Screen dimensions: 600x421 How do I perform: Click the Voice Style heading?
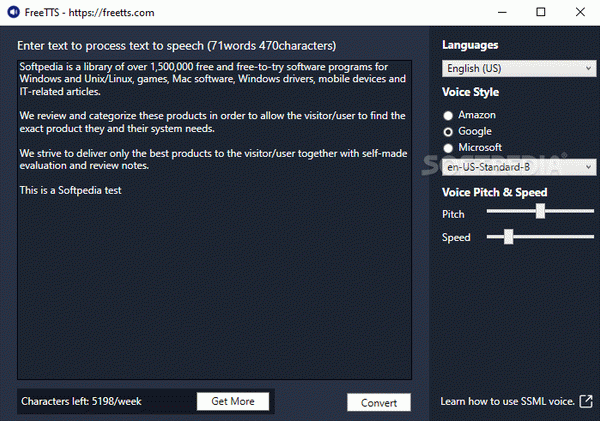pyautogui.click(x=470, y=92)
